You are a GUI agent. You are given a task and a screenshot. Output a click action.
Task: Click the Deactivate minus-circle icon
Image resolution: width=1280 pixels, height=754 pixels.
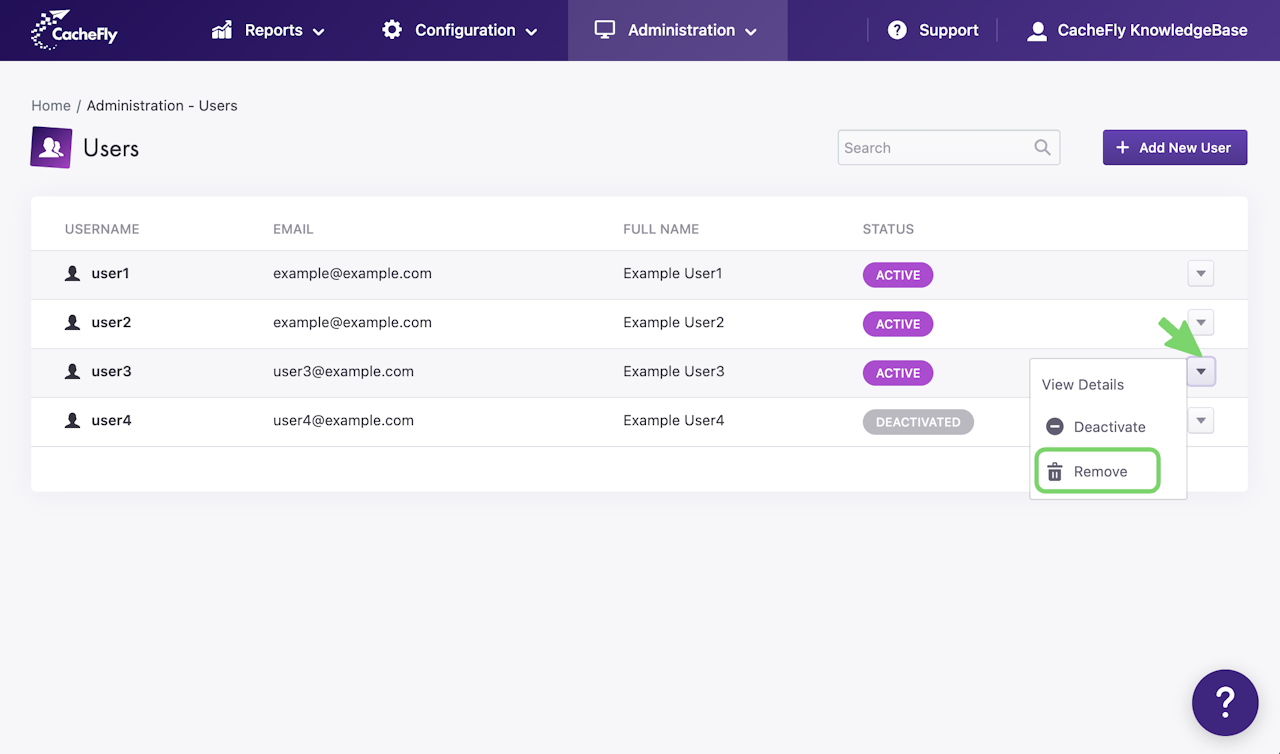coord(1054,427)
